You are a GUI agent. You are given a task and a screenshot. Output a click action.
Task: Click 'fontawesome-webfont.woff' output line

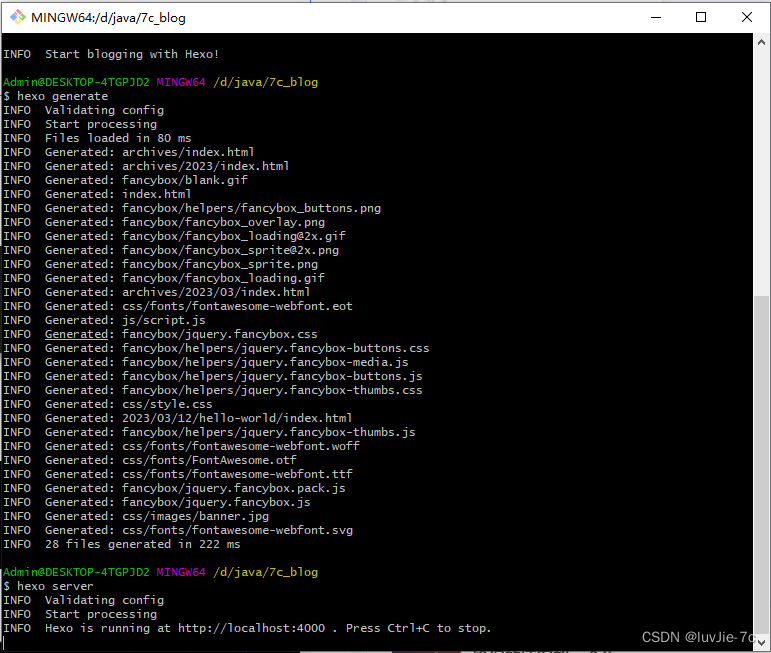click(181, 446)
